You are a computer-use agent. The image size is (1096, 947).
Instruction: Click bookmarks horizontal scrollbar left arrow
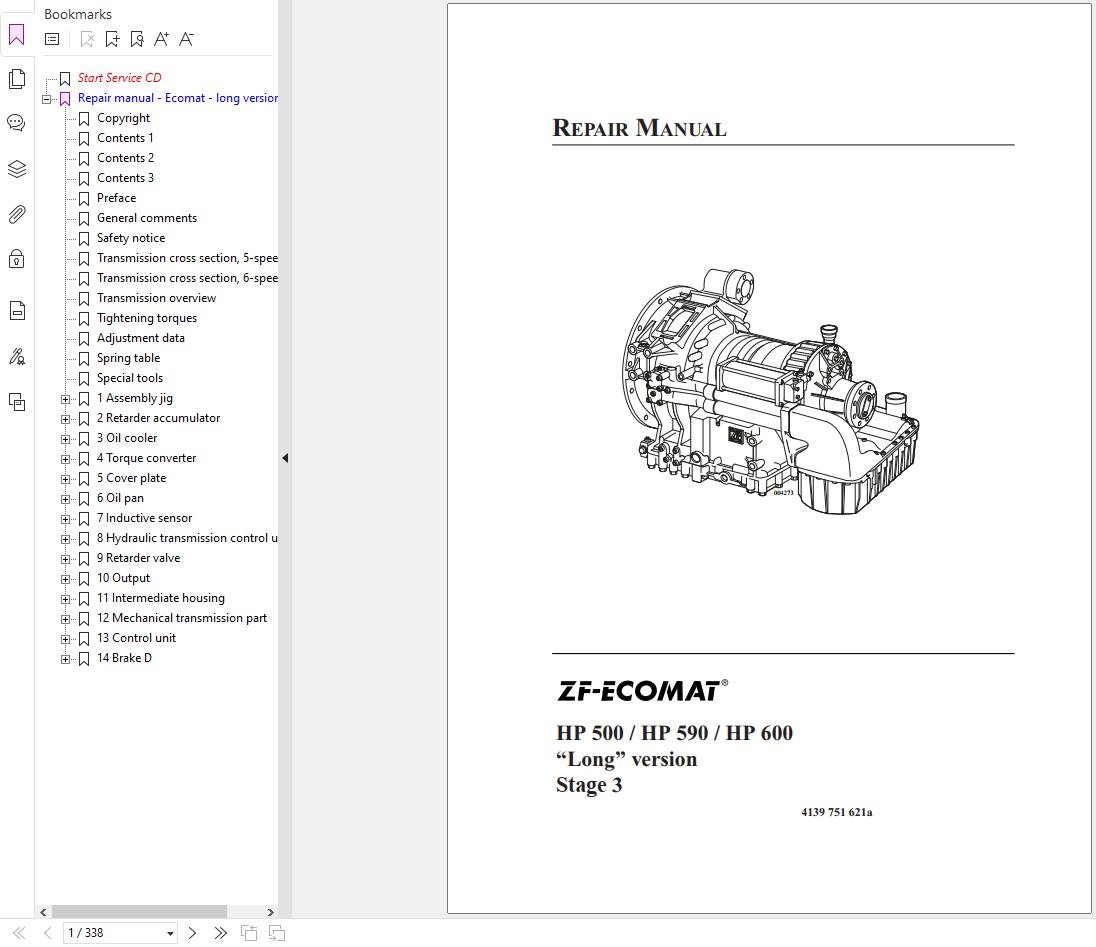(43, 912)
